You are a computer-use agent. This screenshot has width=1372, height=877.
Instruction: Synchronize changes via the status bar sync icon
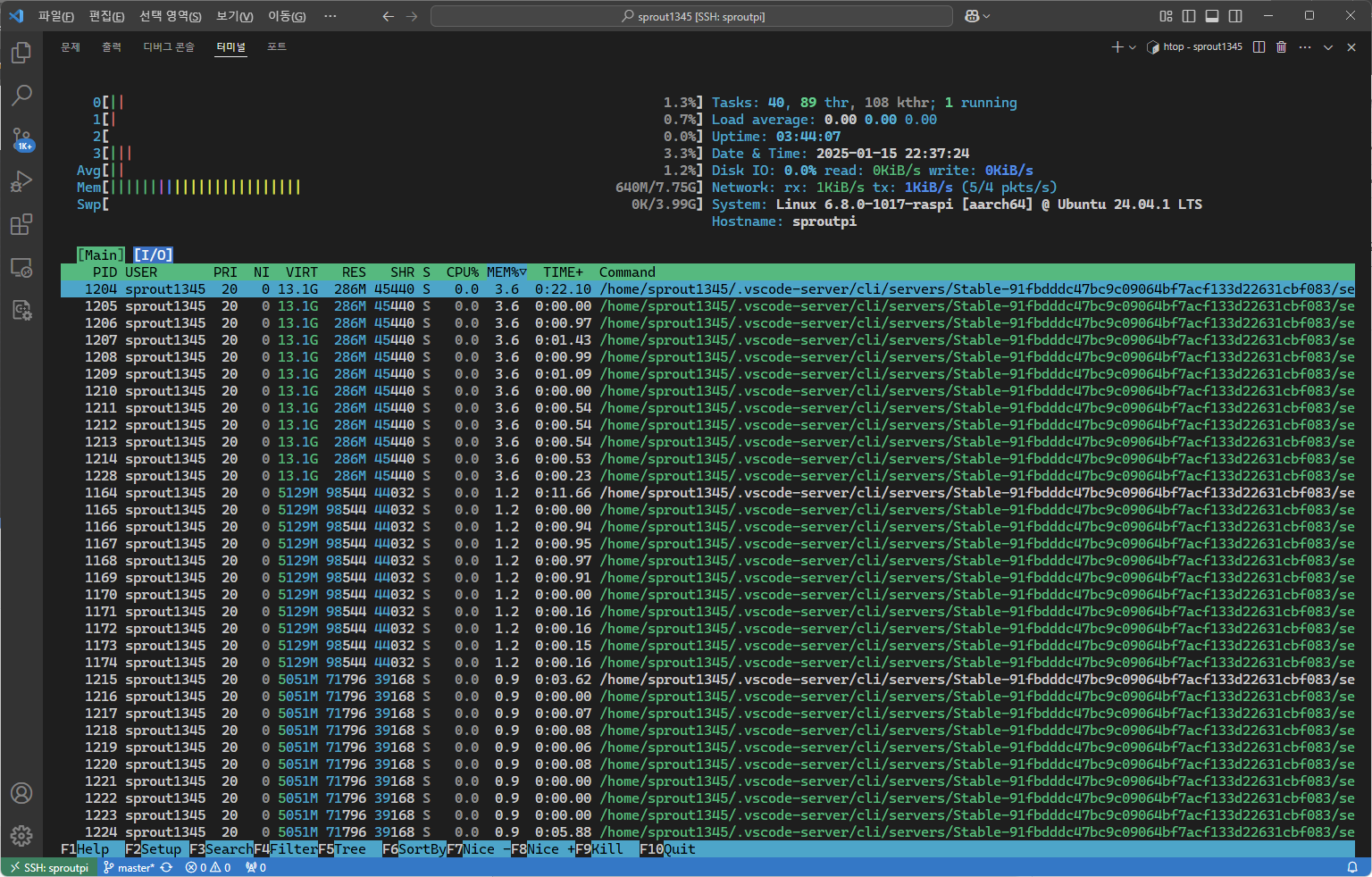(x=166, y=867)
